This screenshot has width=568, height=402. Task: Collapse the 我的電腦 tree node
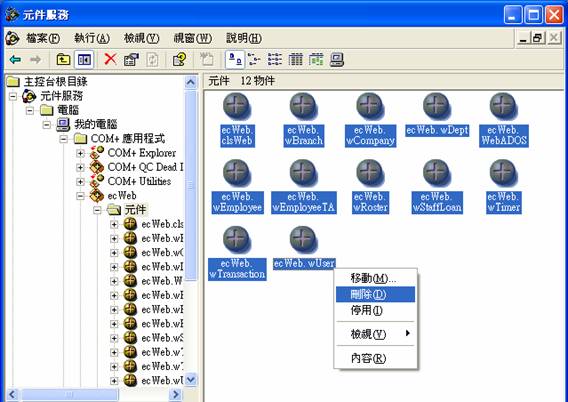(x=47, y=125)
